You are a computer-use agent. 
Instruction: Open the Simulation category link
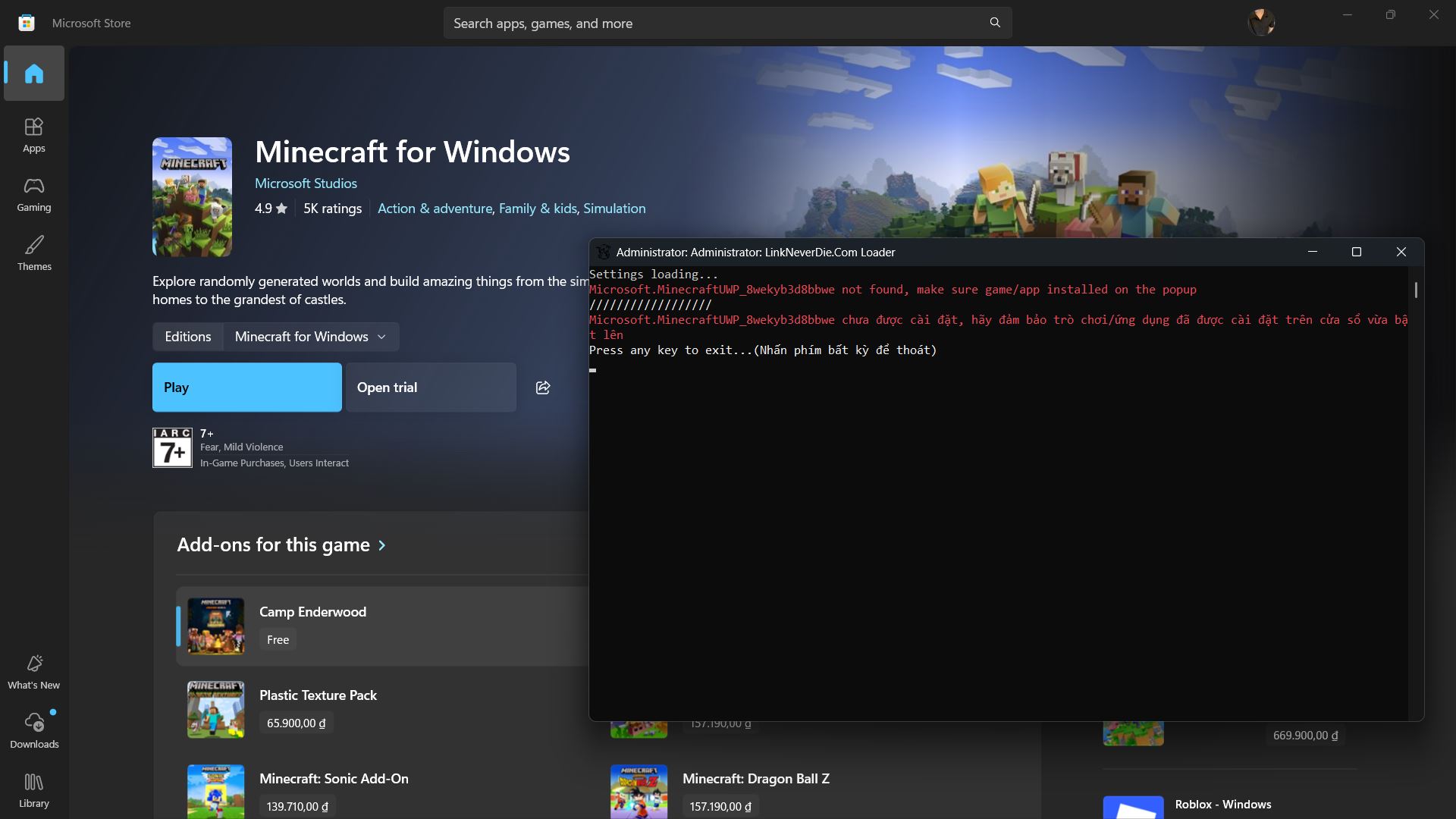(x=614, y=209)
